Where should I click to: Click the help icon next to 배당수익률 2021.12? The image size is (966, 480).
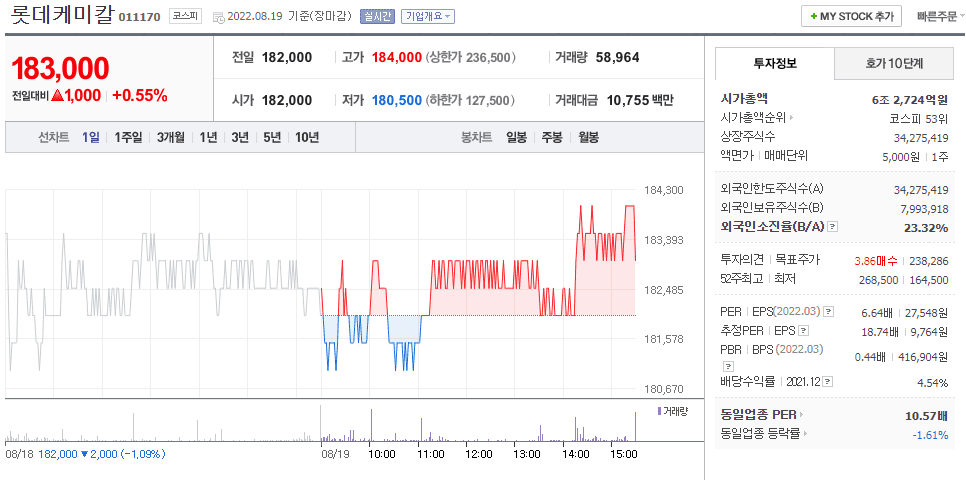(829, 382)
